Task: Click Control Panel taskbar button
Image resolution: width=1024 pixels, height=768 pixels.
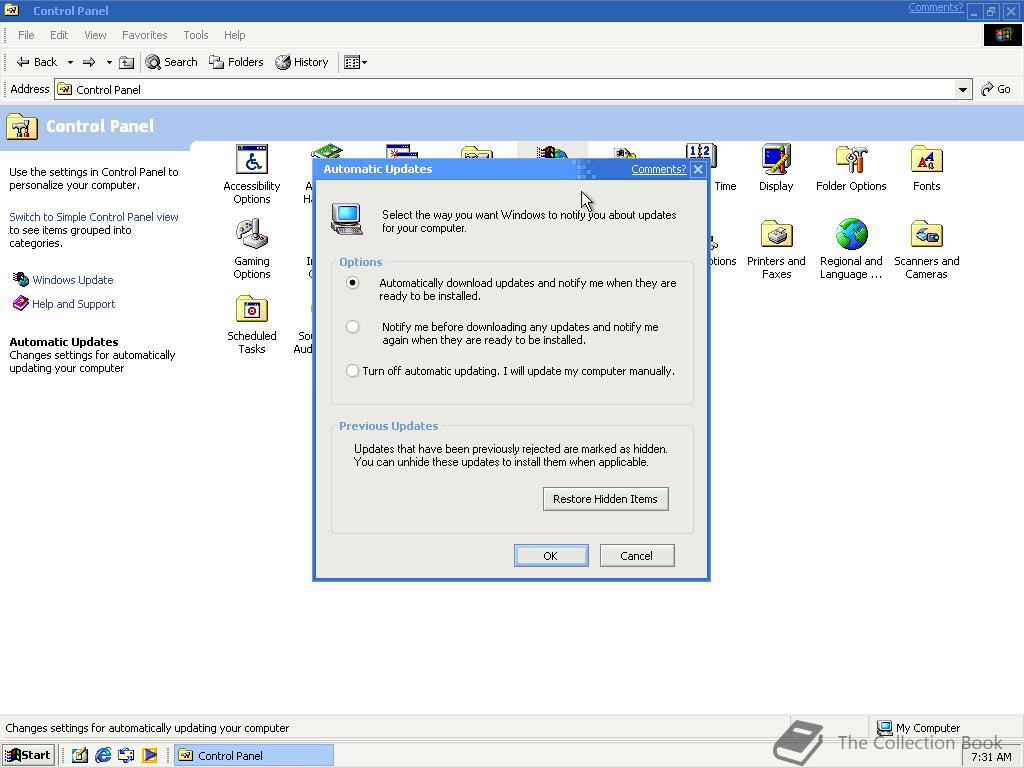Action: (x=253, y=756)
